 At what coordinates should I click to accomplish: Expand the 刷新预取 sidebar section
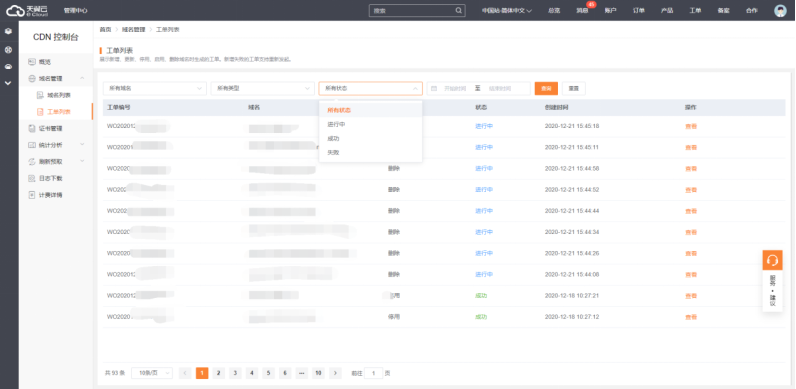82,161
